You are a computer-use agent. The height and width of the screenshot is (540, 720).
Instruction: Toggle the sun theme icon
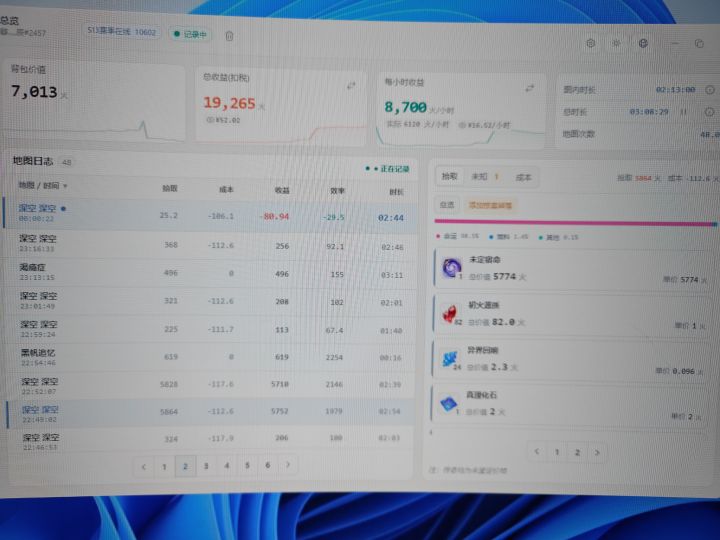[x=616, y=43]
